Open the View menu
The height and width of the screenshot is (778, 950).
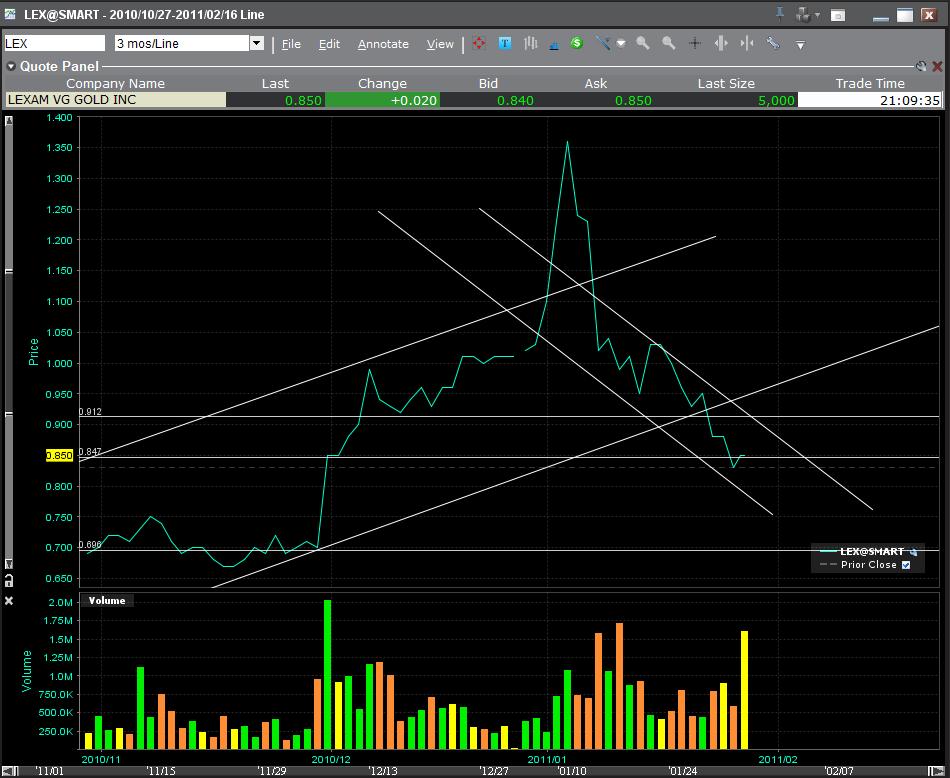(440, 44)
